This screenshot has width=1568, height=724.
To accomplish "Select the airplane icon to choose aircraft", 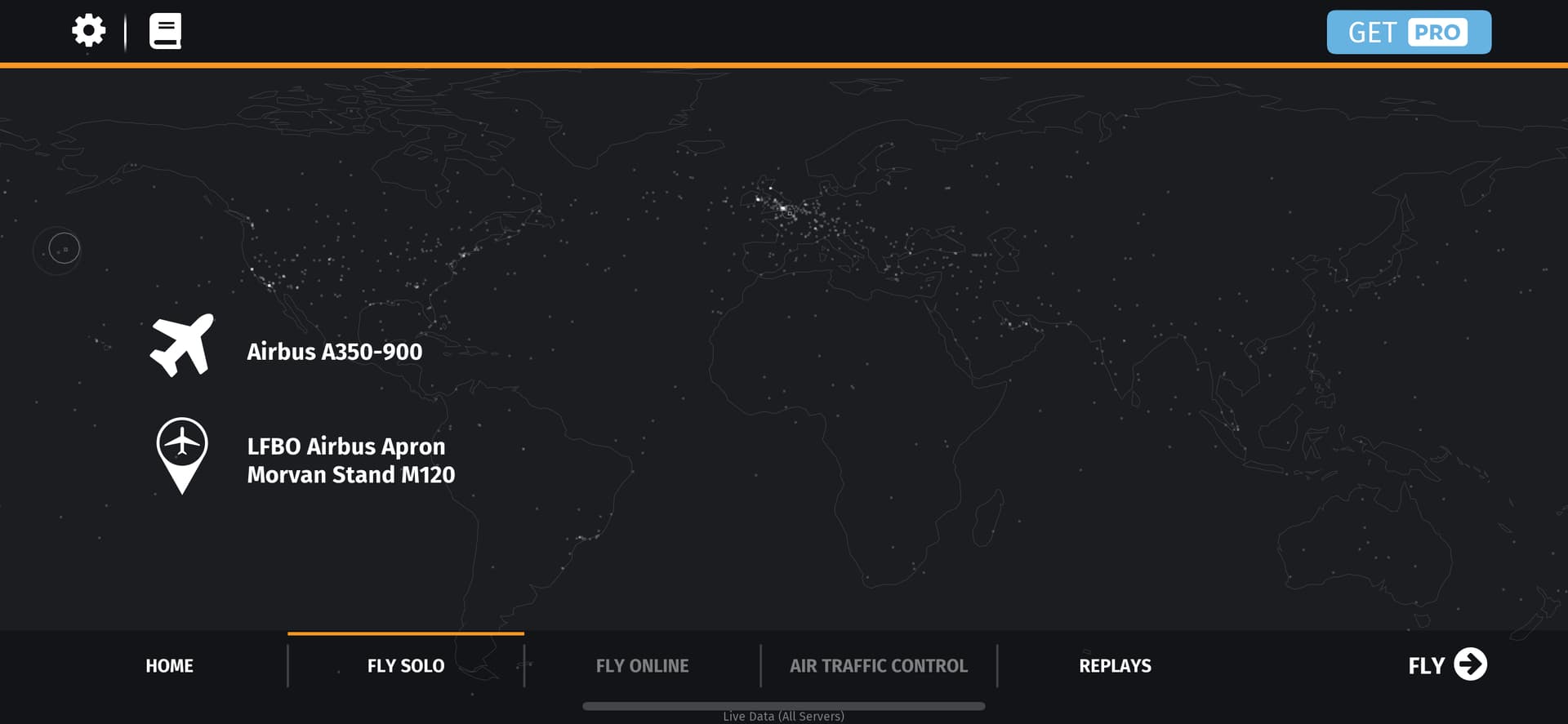I will [x=182, y=345].
